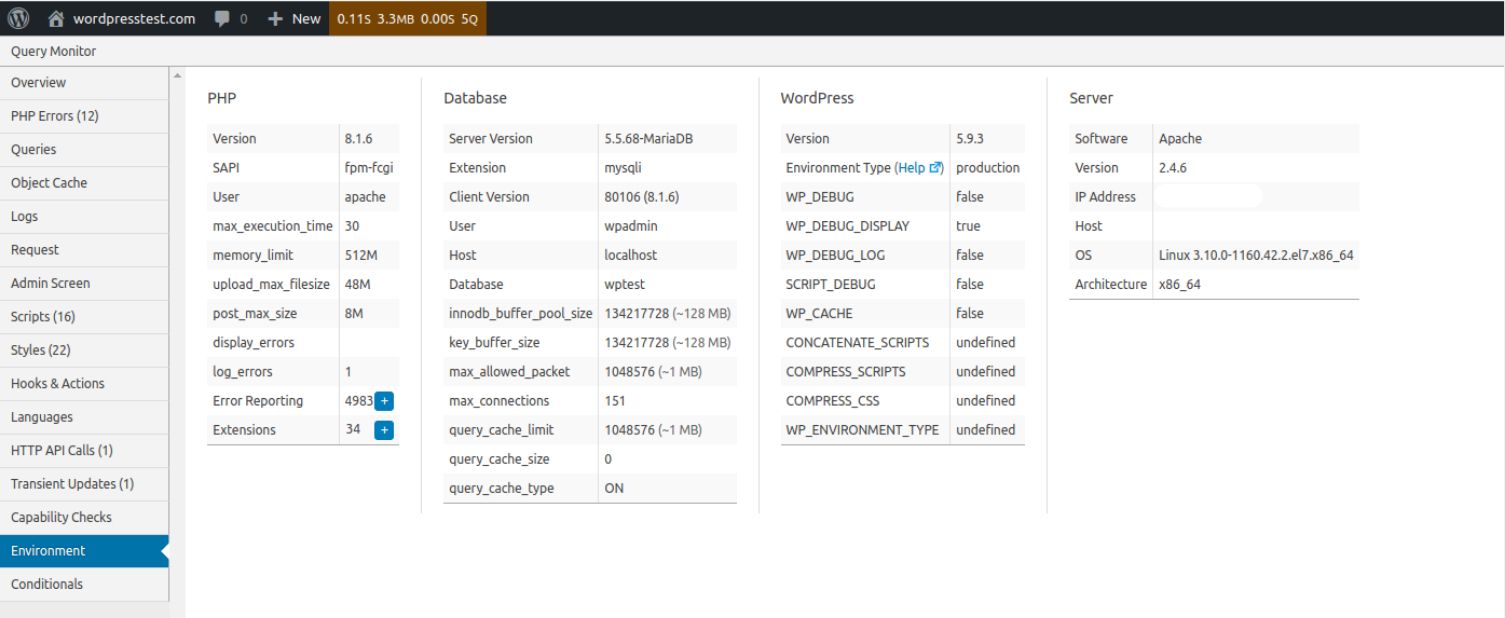Image resolution: width=1505 pixels, height=618 pixels.
Task: Click Client Version 80106 (8.1.6)
Action: (x=642, y=197)
